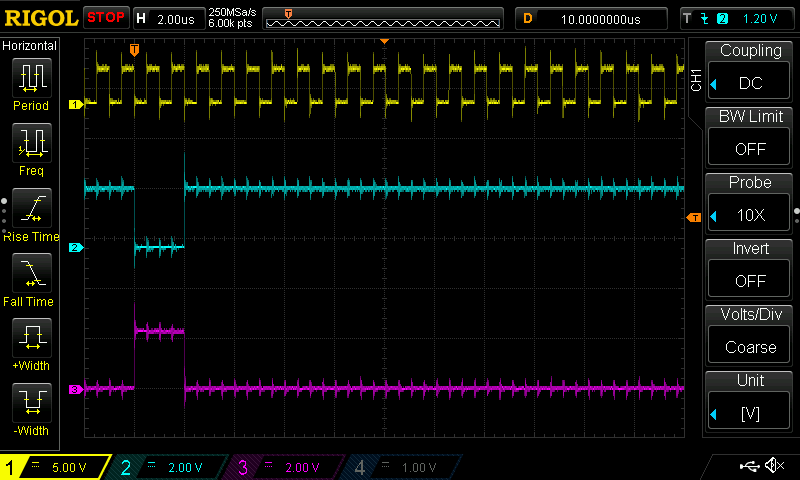The height and width of the screenshot is (480, 800).
Task: Click the yellow channel 1 ground marker
Action: click(x=76, y=105)
